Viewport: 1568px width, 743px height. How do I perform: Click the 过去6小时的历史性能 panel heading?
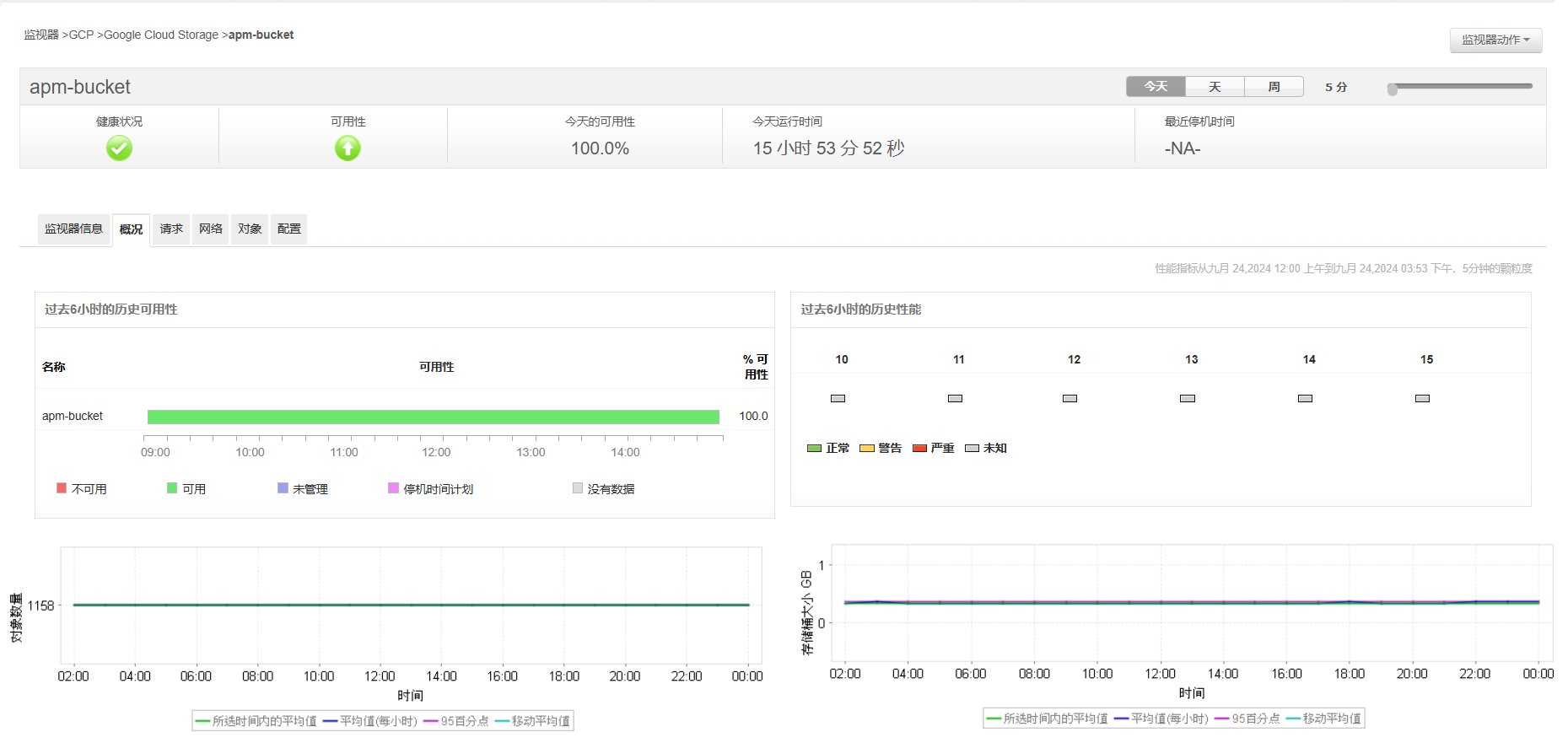pos(861,310)
